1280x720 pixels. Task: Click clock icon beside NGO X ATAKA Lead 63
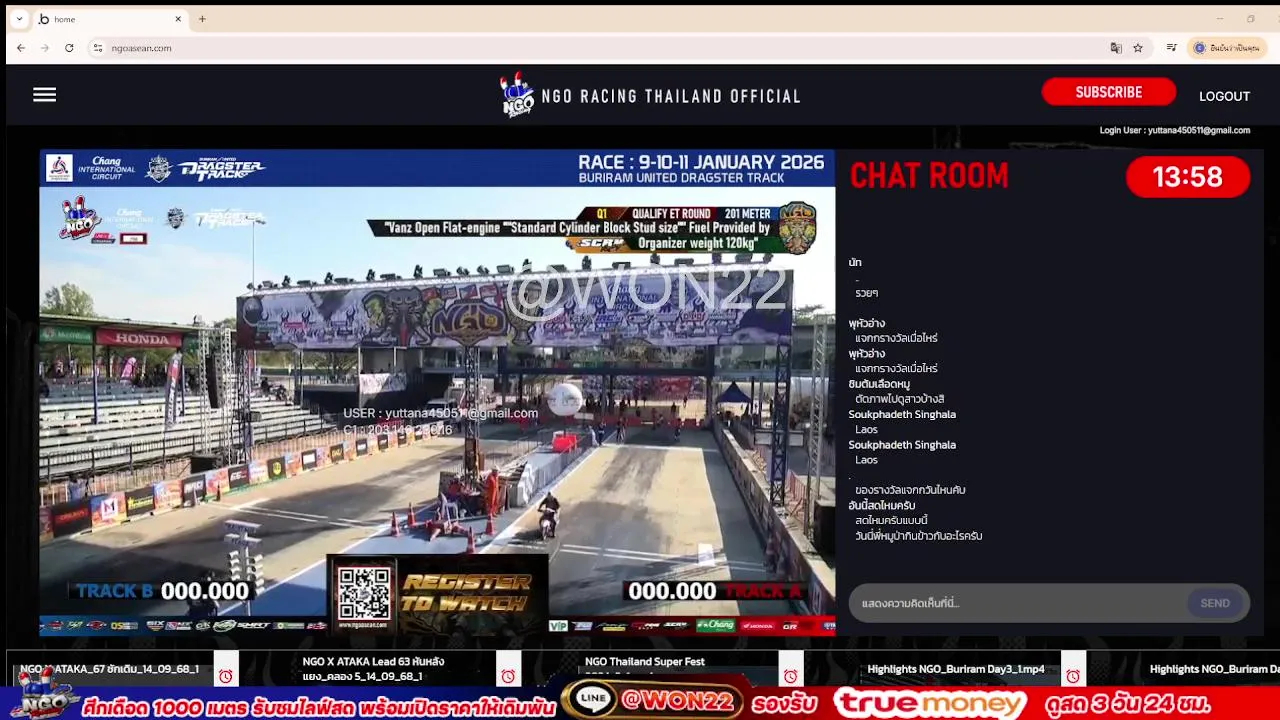click(x=508, y=676)
